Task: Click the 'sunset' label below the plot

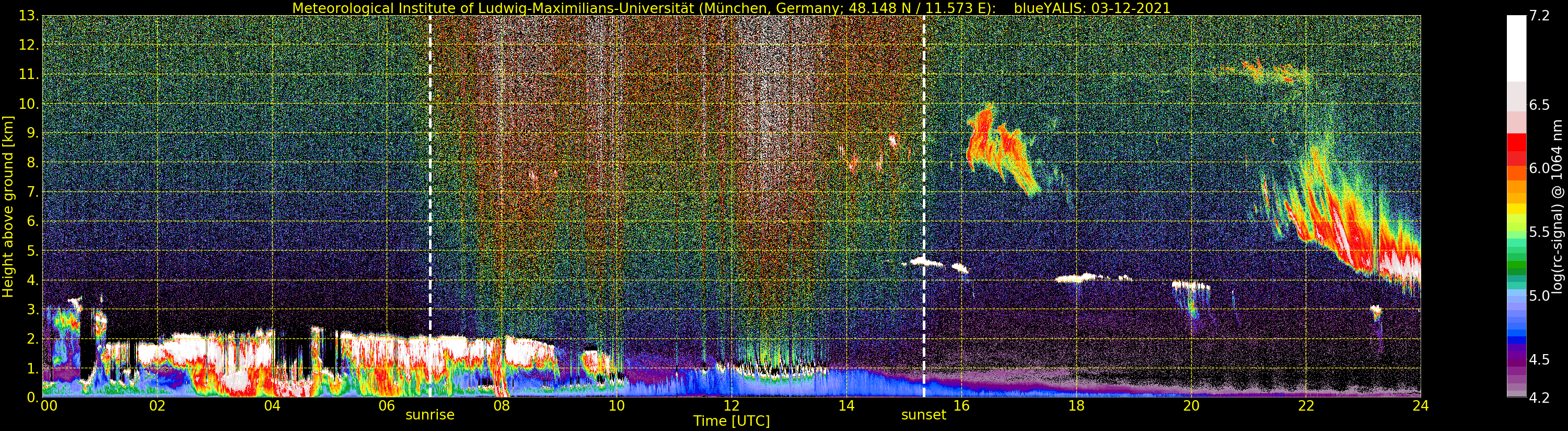Action: (924, 415)
